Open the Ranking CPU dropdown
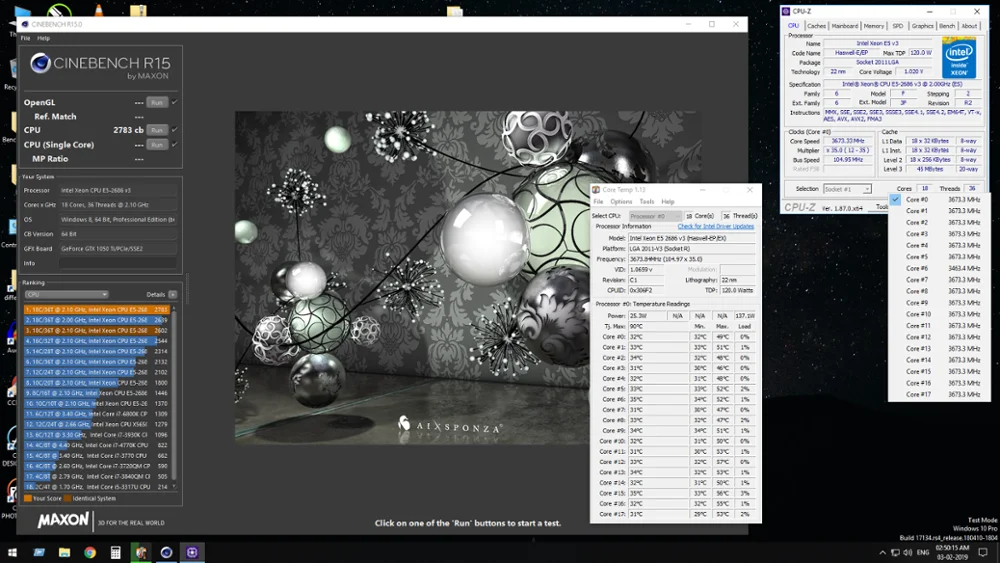 click(x=66, y=295)
